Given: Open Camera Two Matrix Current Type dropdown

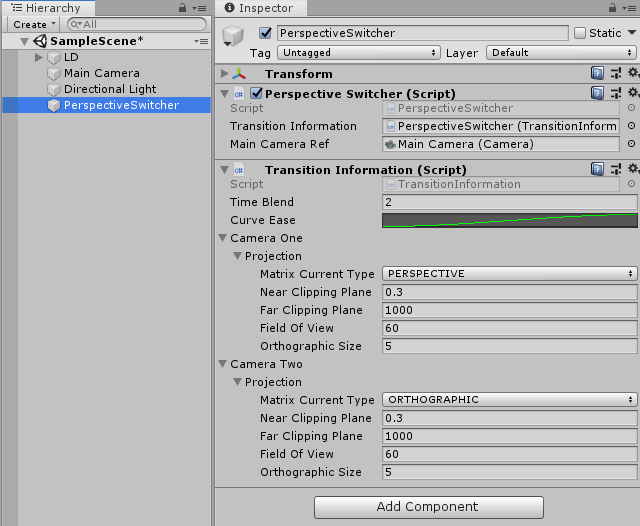Looking at the screenshot, I should (509, 399).
